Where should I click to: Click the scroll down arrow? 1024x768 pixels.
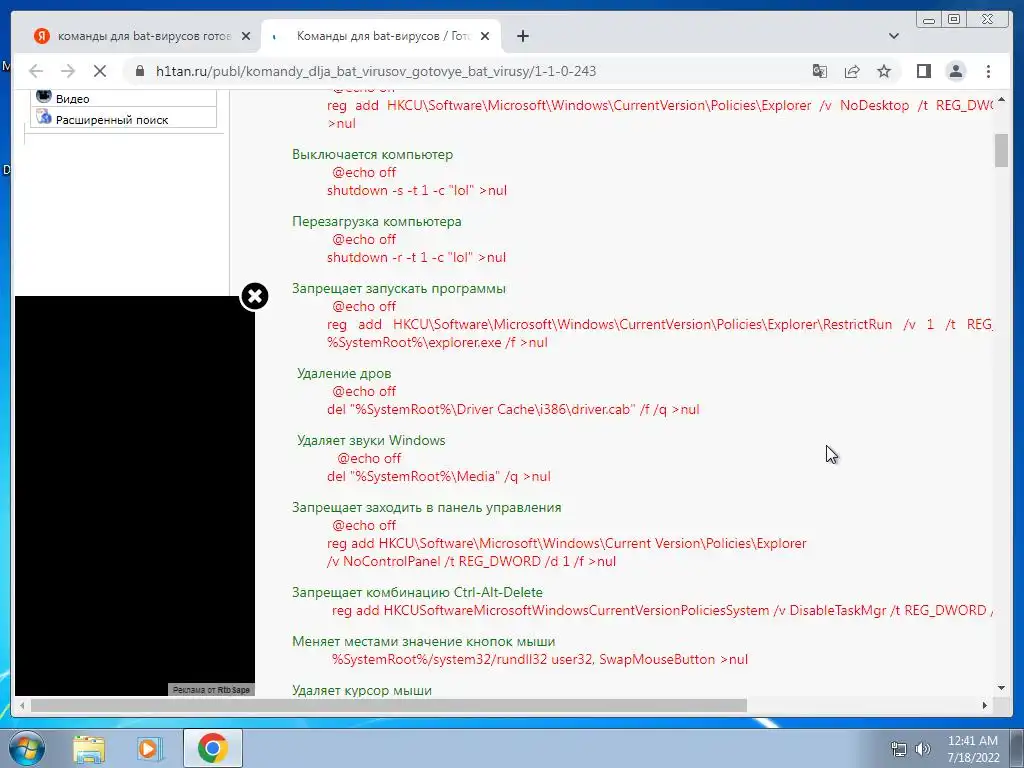point(1001,688)
